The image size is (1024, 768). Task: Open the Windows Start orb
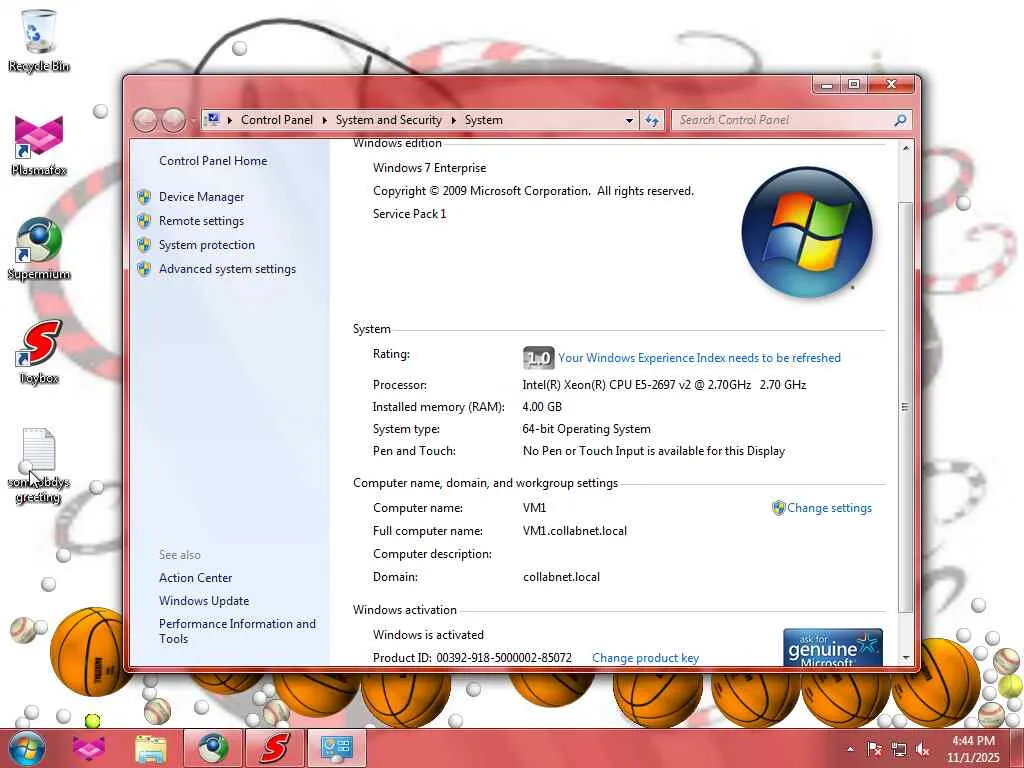coord(26,748)
